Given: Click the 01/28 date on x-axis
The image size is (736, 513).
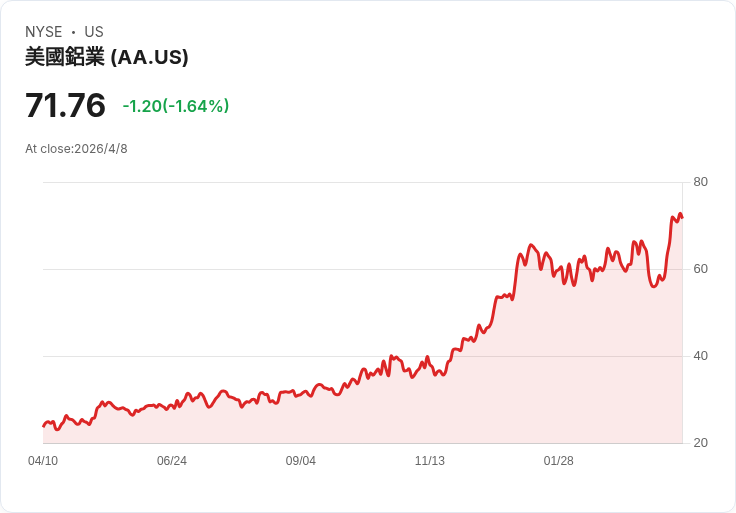Looking at the screenshot, I should 559,461.
